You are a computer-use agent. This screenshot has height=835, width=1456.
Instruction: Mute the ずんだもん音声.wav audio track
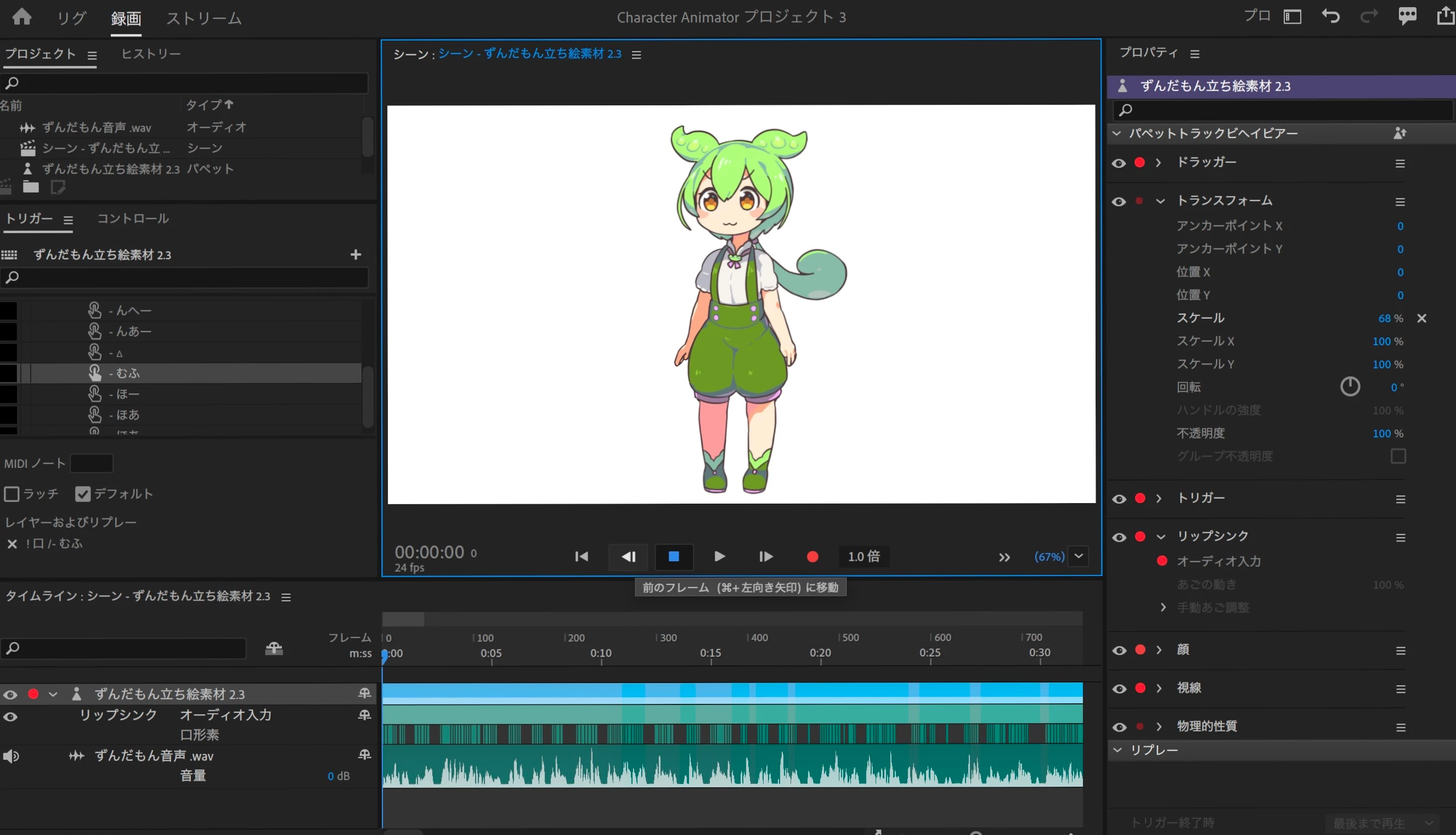[x=11, y=756]
